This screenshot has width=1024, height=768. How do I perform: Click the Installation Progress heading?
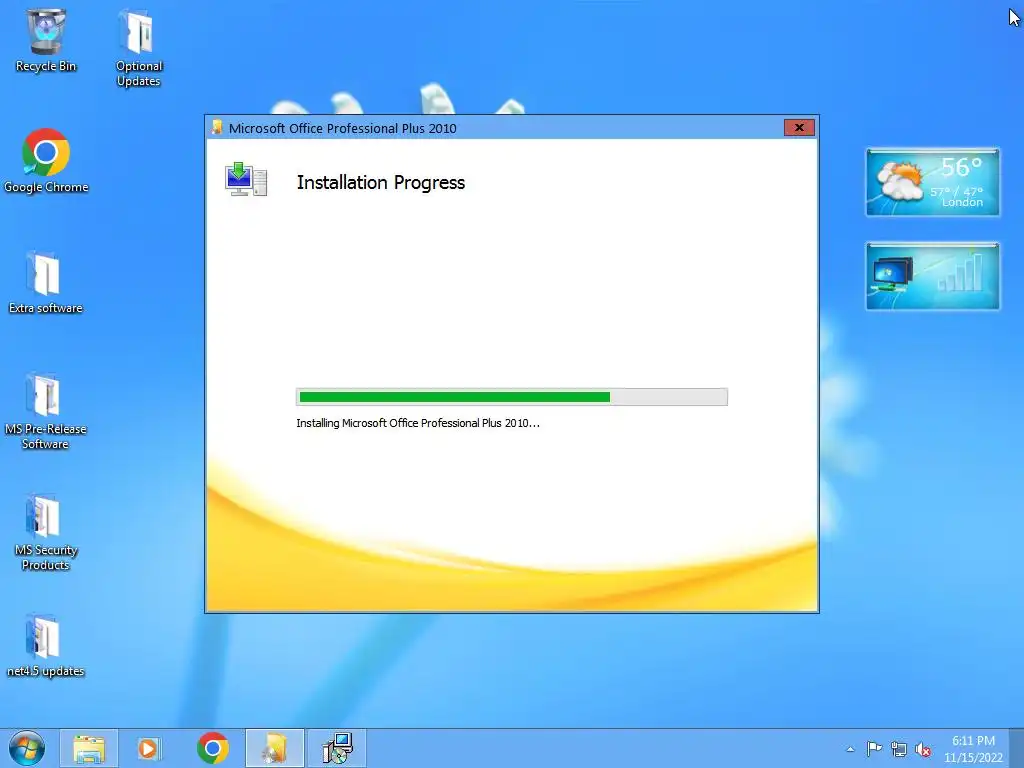(381, 182)
